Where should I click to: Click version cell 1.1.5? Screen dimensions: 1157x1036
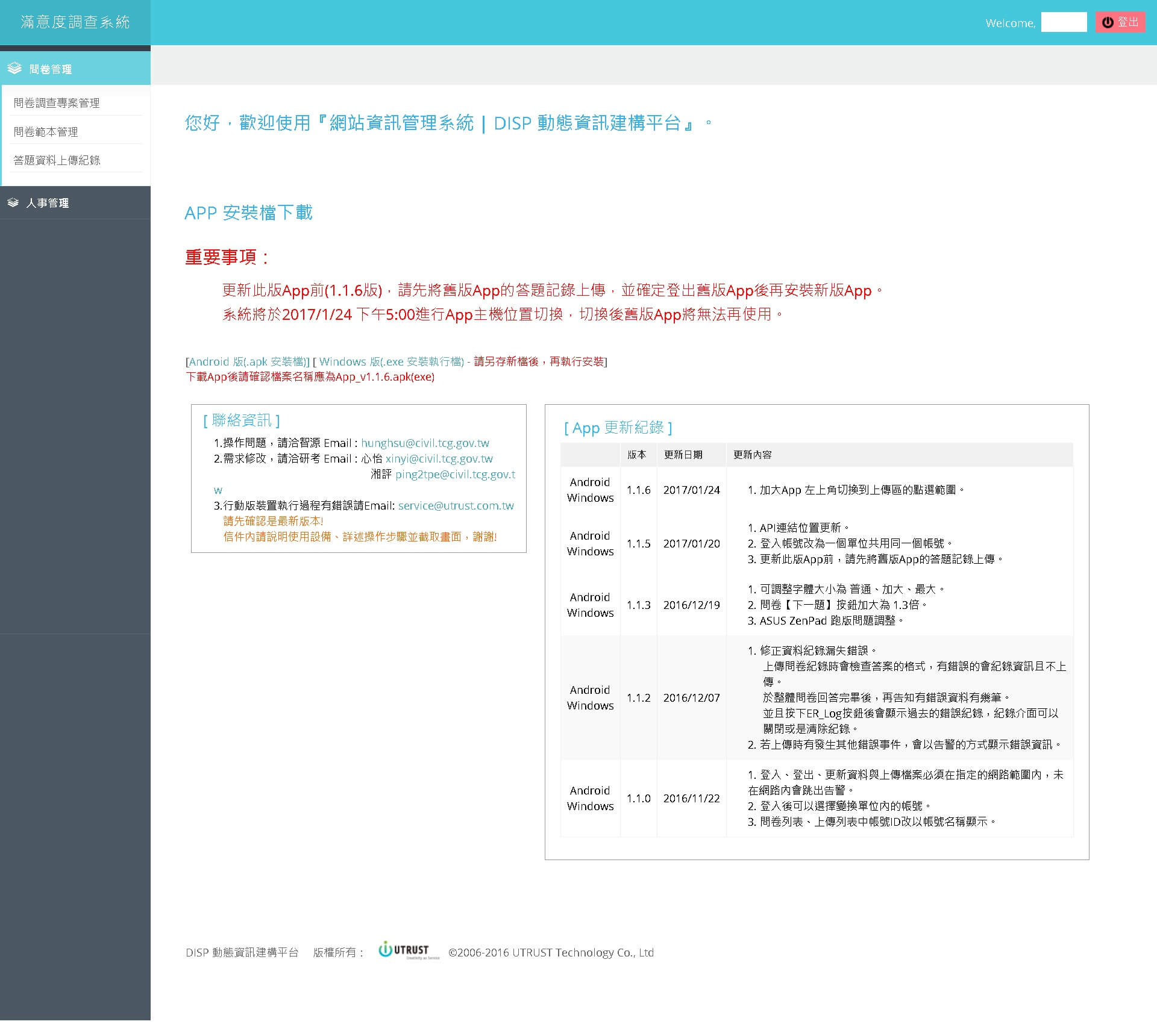click(x=639, y=544)
